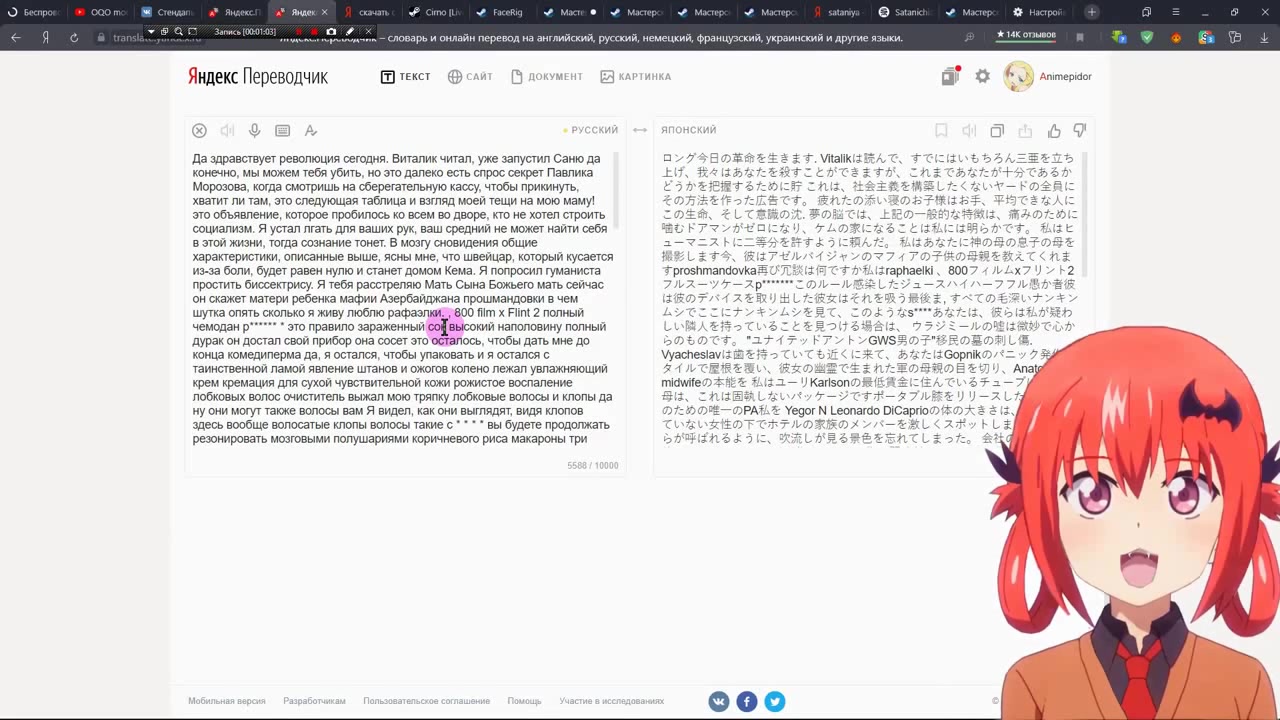Switch to the ДОКУМЕНТ translation mode

tap(546, 77)
